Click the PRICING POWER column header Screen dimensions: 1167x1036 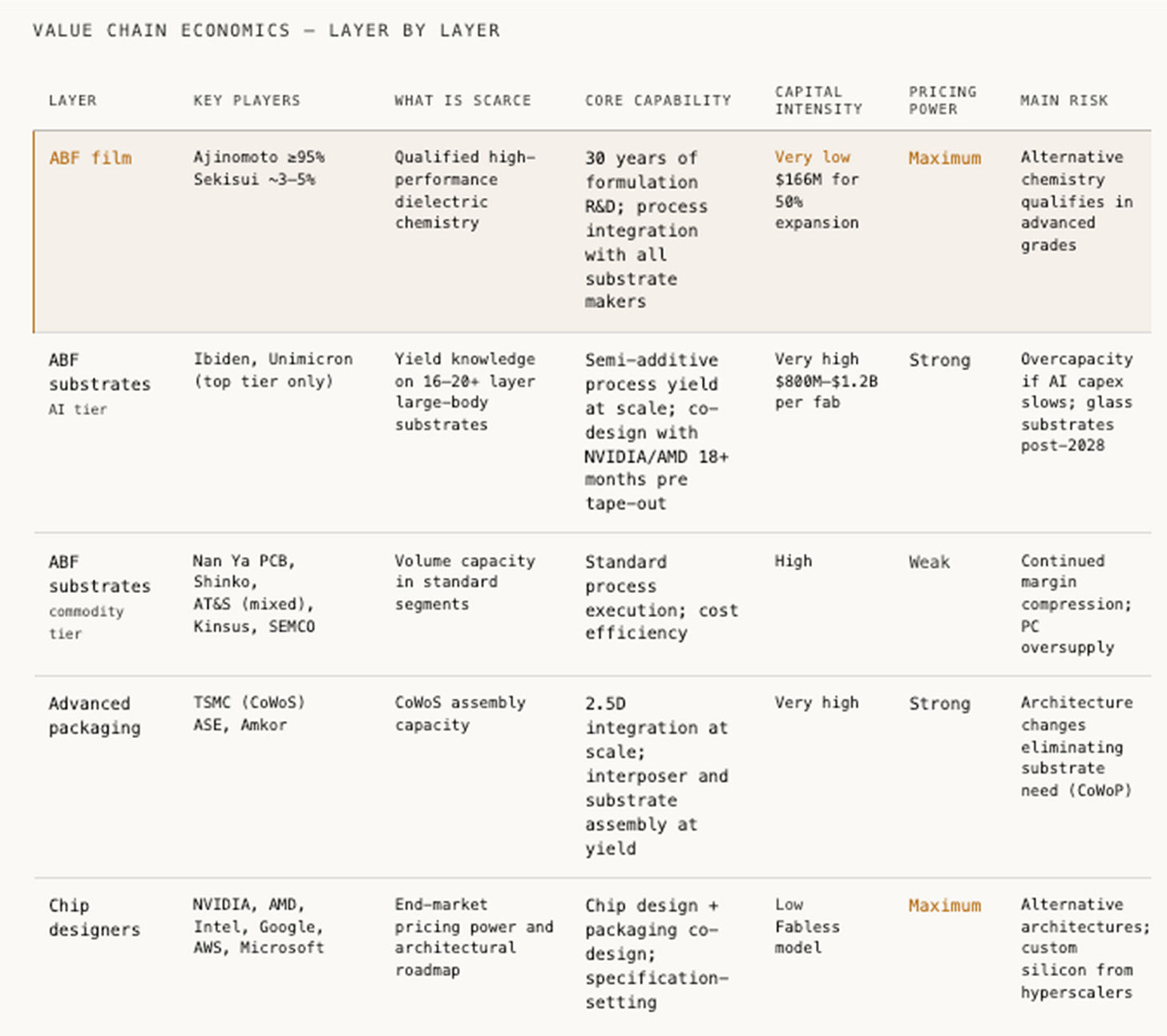click(x=943, y=100)
